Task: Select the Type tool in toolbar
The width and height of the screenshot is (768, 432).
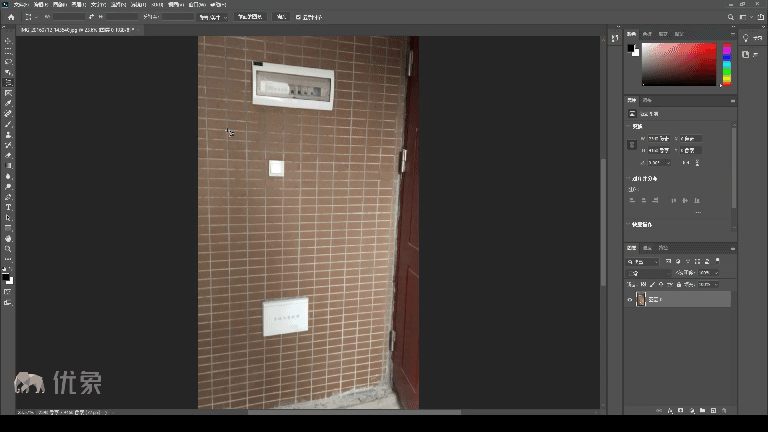Action: 8,207
